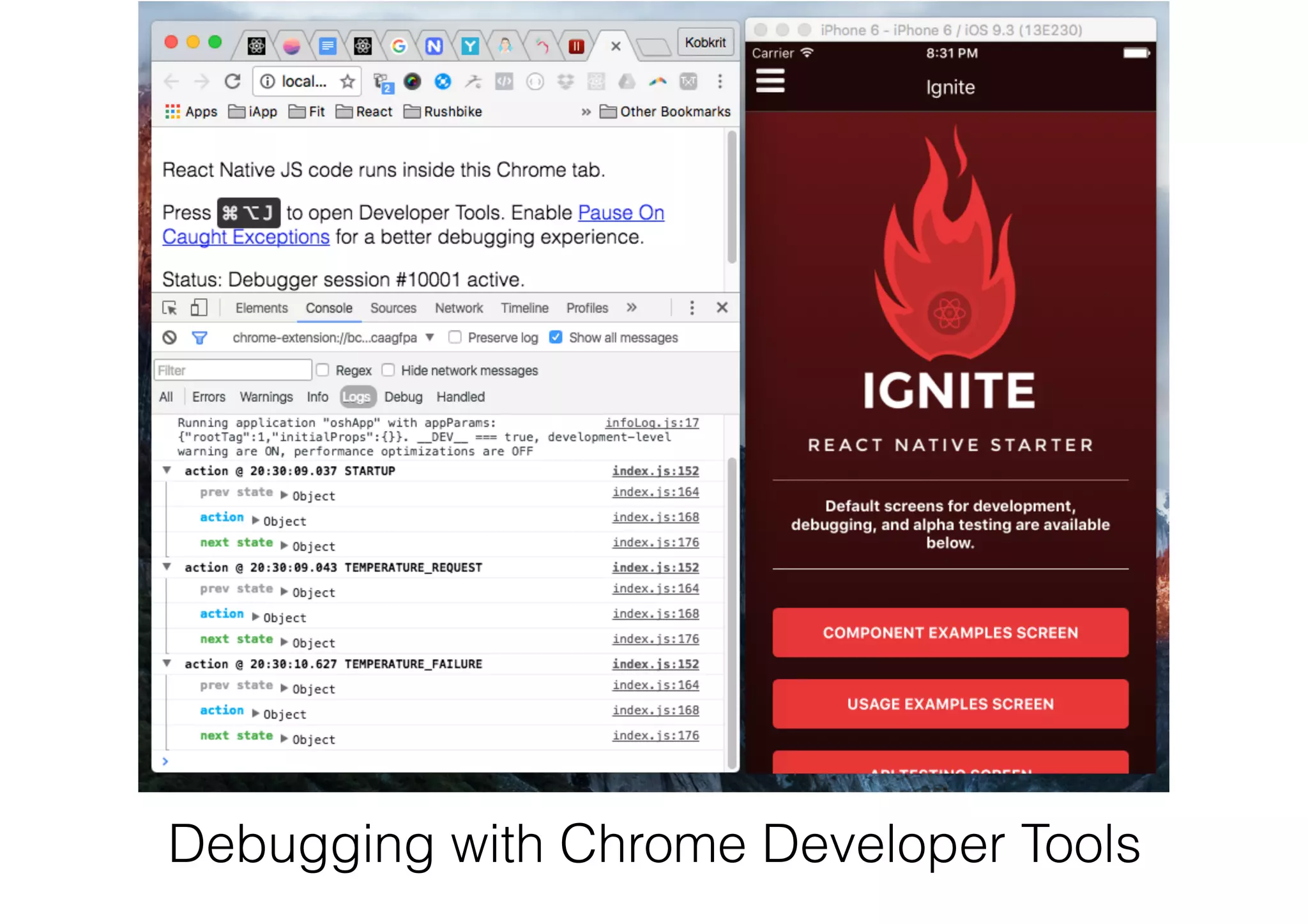Collapse the TEMPERATURE_REQUEST action group
The image size is (1308, 924).
click(167, 566)
